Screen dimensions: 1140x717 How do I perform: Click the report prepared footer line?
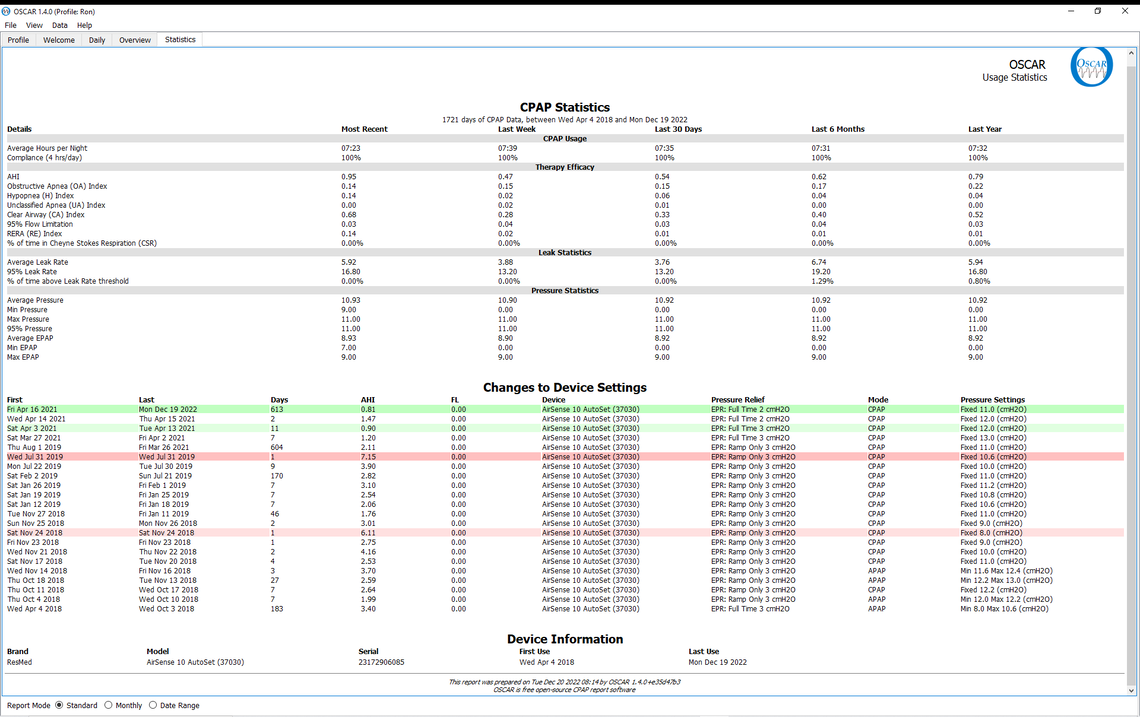point(565,682)
